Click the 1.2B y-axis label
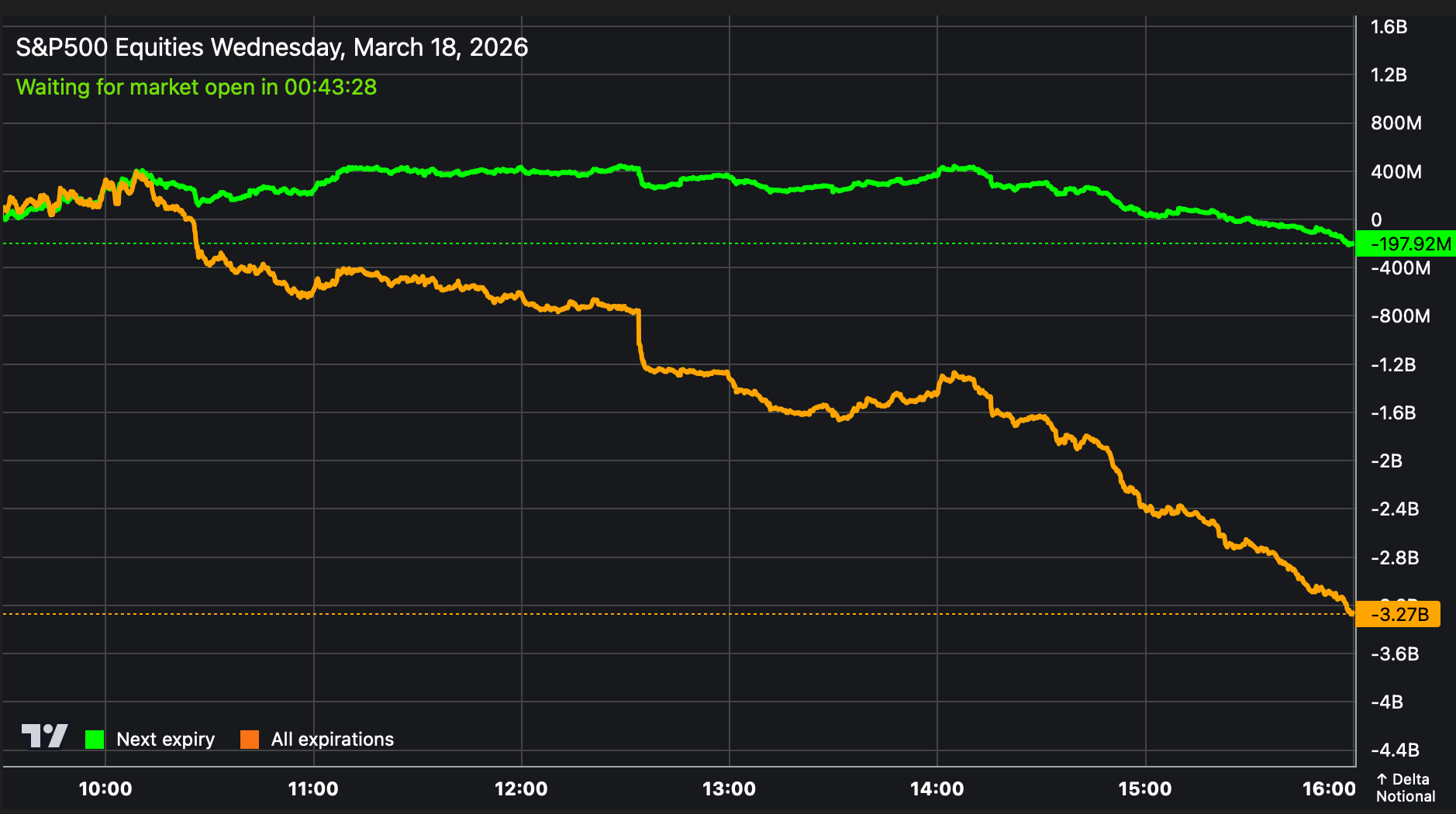 [1389, 75]
